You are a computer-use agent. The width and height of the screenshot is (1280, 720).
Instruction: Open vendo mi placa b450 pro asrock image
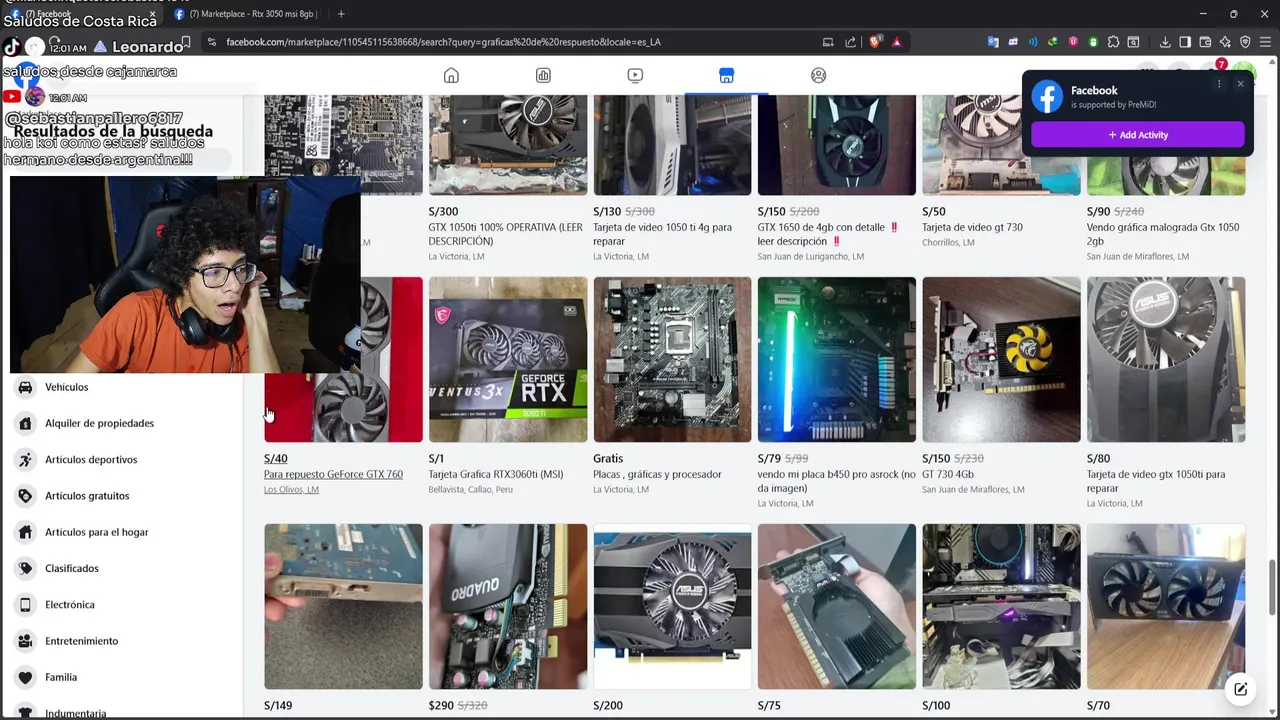click(837, 359)
